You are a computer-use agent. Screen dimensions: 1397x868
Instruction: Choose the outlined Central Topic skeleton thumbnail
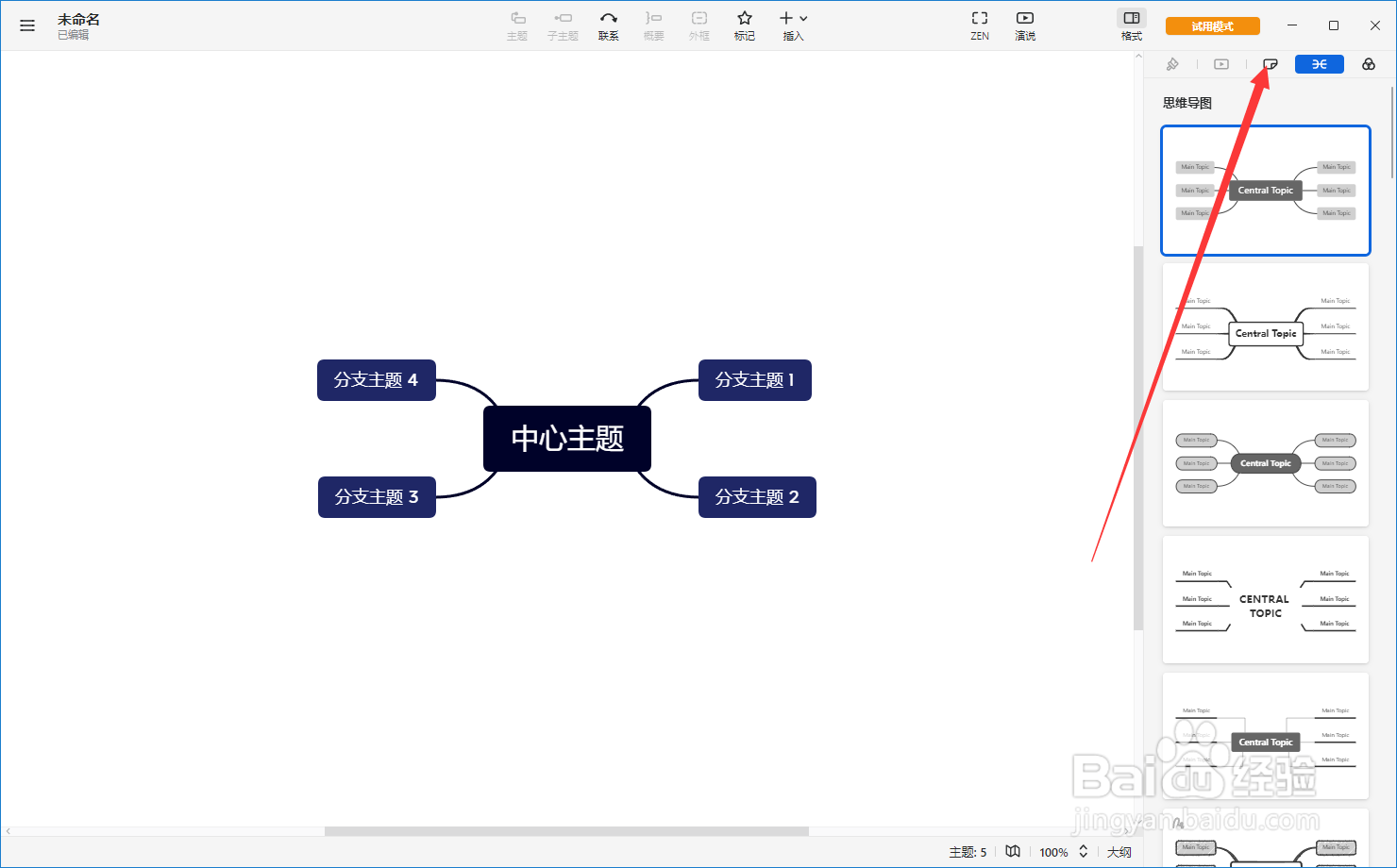pos(1266,326)
